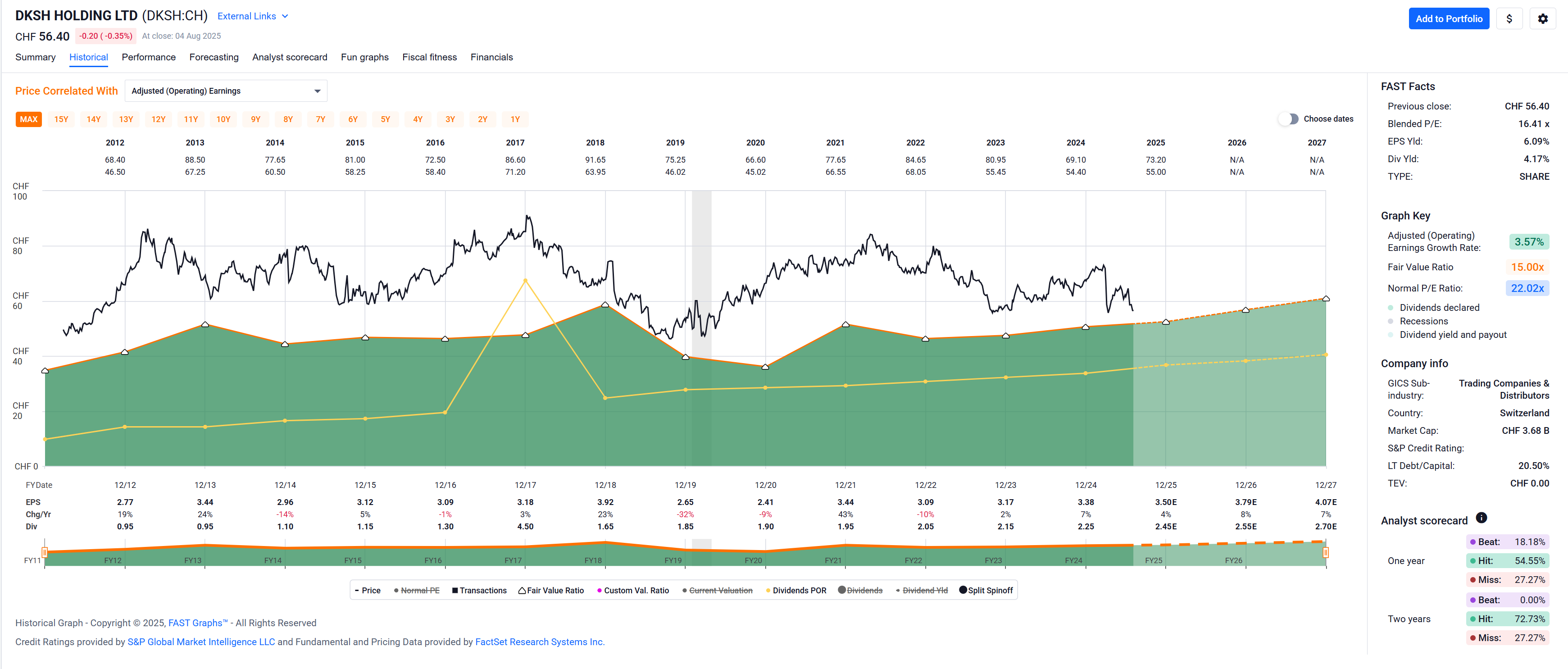Screen dimensions: 1568x669
Task: Open the Performance tab
Action: (149, 57)
